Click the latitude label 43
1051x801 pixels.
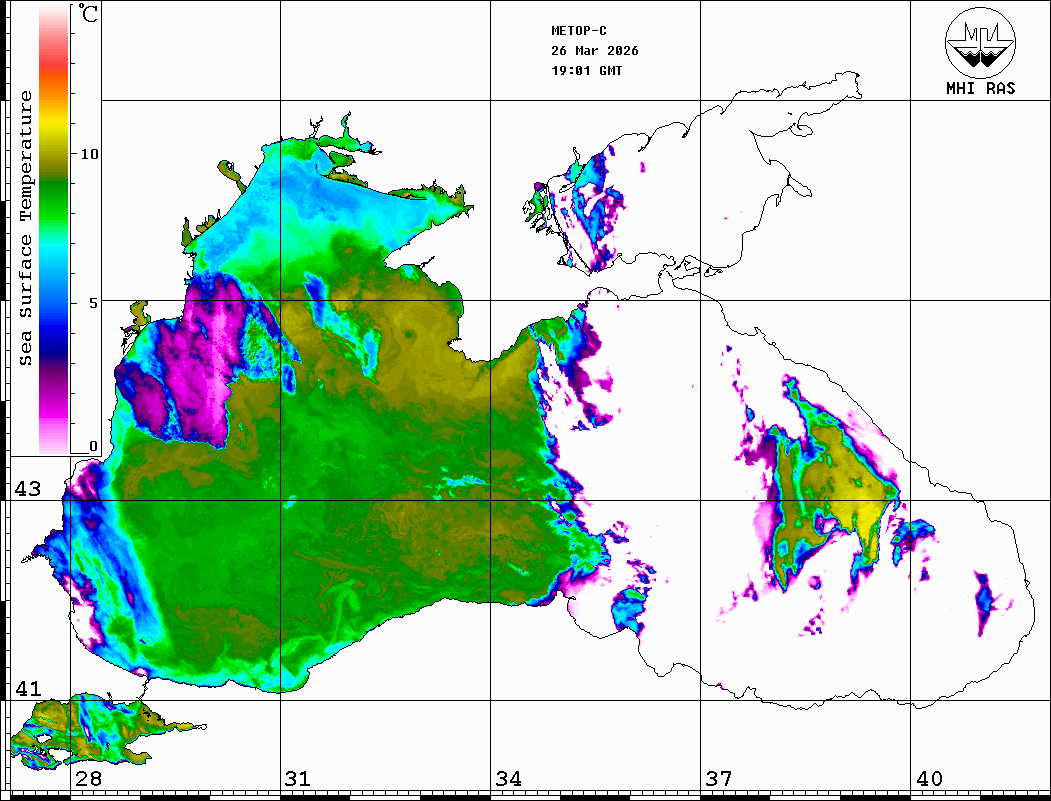pos(26,489)
